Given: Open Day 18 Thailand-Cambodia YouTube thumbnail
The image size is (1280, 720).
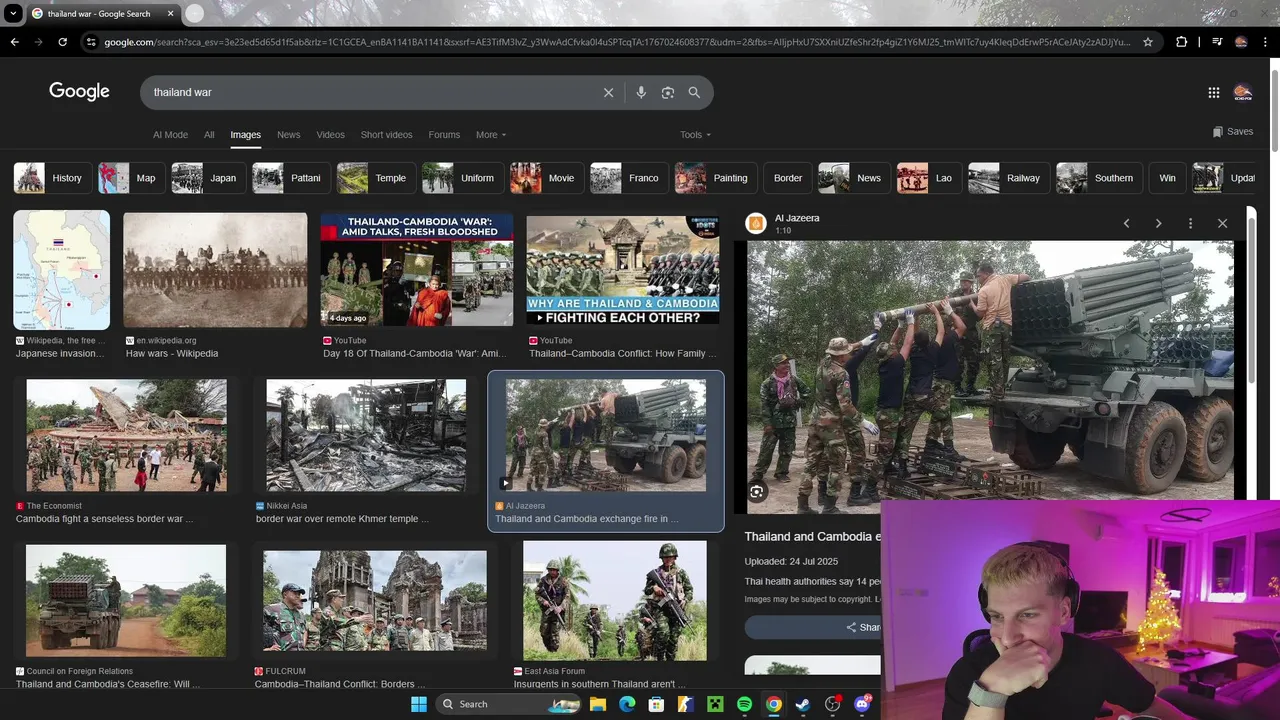Looking at the screenshot, I should pos(417,270).
